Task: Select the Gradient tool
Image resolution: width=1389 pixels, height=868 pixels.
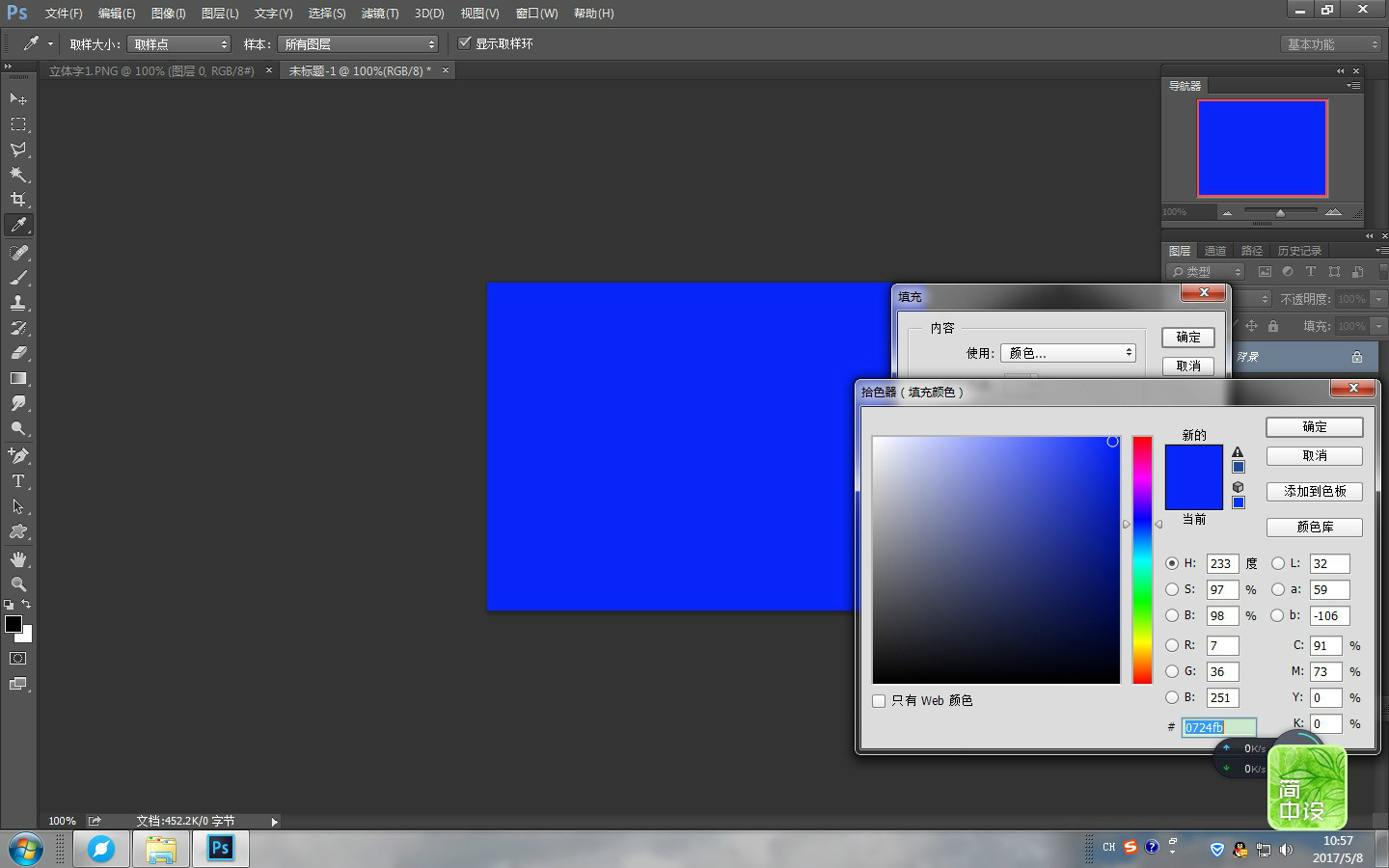Action: pos(18,378)
